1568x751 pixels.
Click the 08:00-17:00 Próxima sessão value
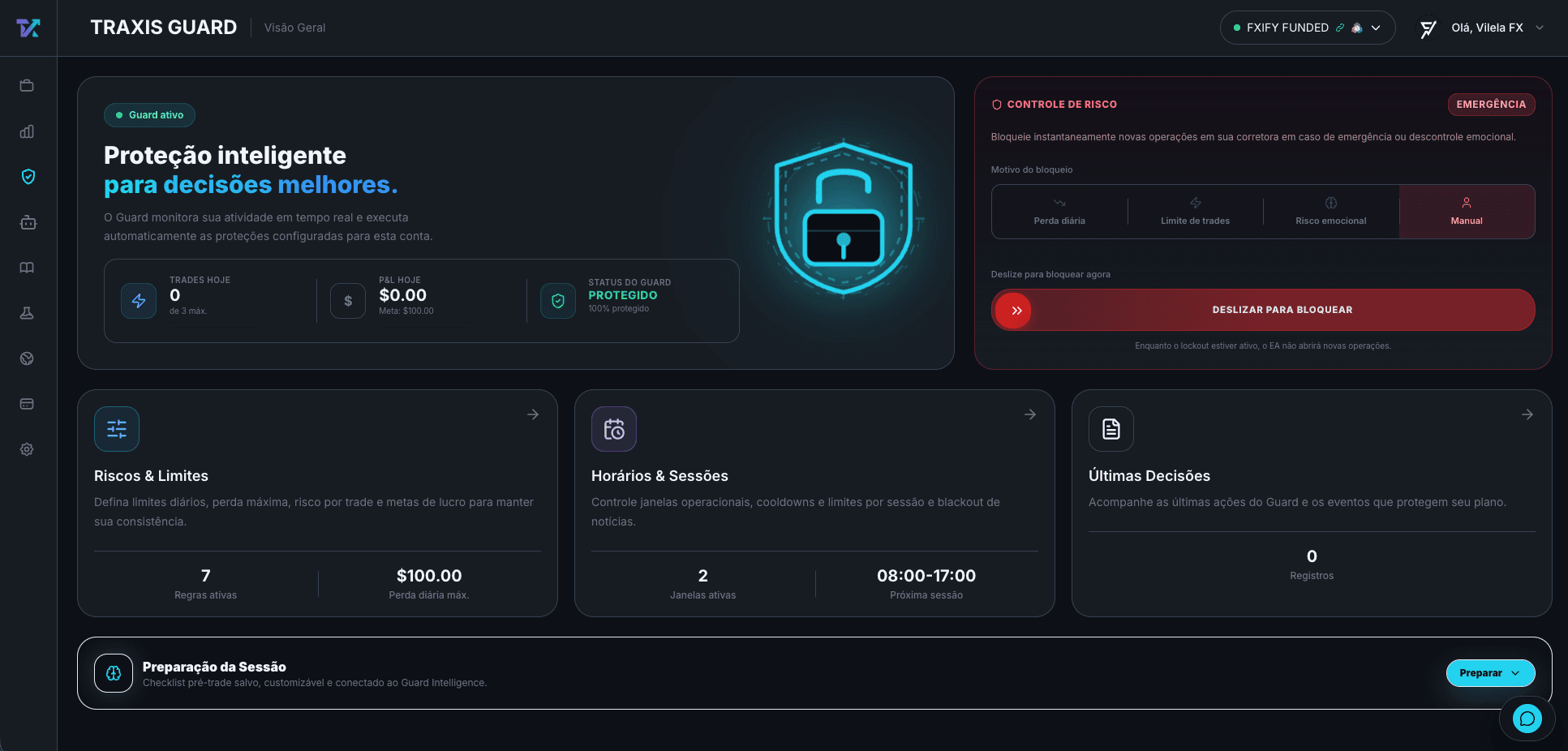(x=926, y=576)
